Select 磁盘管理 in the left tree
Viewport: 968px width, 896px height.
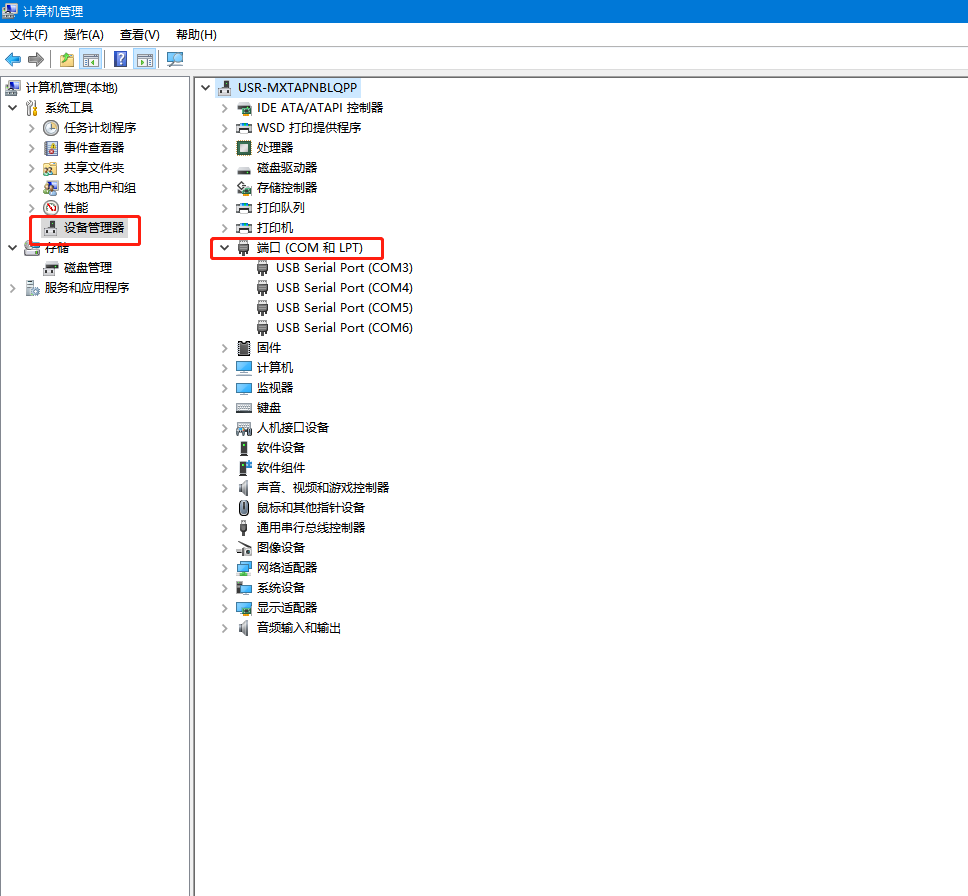(88, 268)
